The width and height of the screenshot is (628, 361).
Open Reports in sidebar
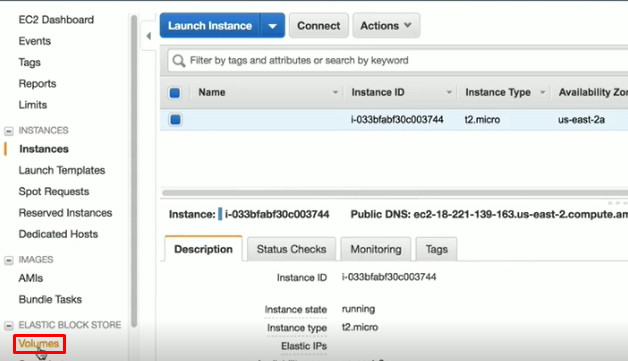coord(37,84)
